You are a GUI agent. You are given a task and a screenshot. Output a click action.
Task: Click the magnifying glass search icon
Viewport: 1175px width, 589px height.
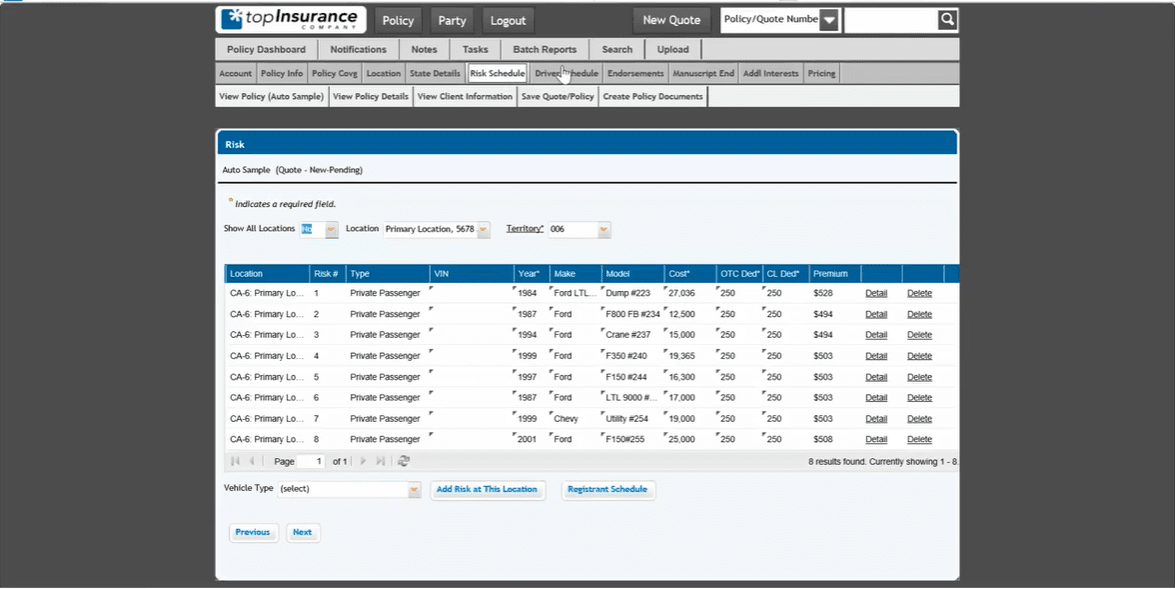coord(947,20)
